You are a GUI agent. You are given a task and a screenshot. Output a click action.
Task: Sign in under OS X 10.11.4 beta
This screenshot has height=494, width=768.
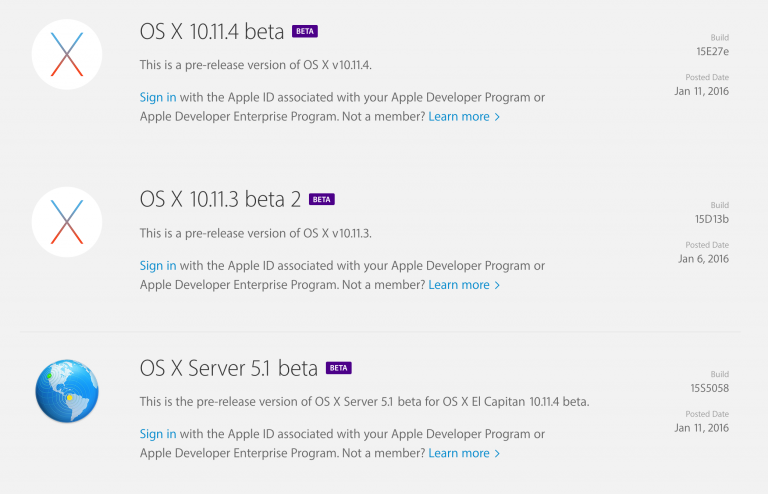click(158, 97)
